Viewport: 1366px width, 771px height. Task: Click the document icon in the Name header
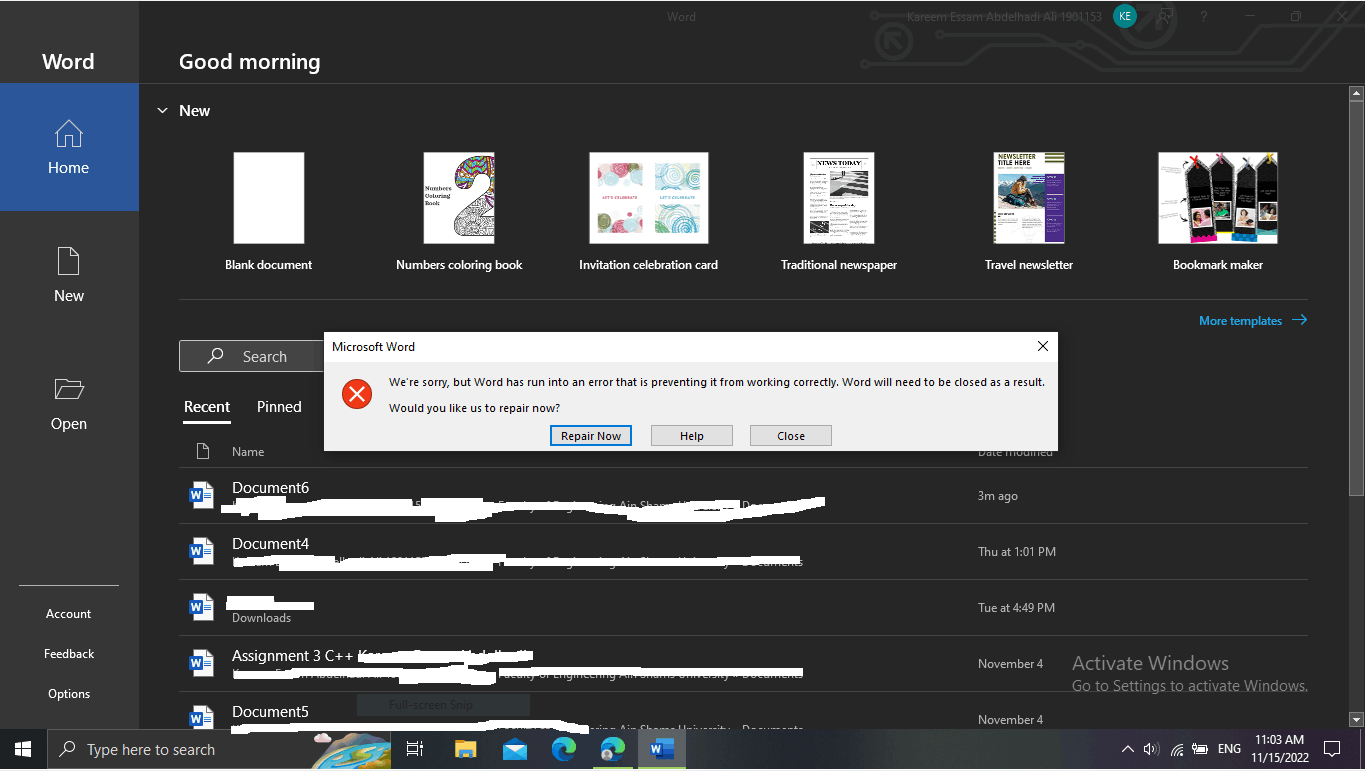[203, 451]
